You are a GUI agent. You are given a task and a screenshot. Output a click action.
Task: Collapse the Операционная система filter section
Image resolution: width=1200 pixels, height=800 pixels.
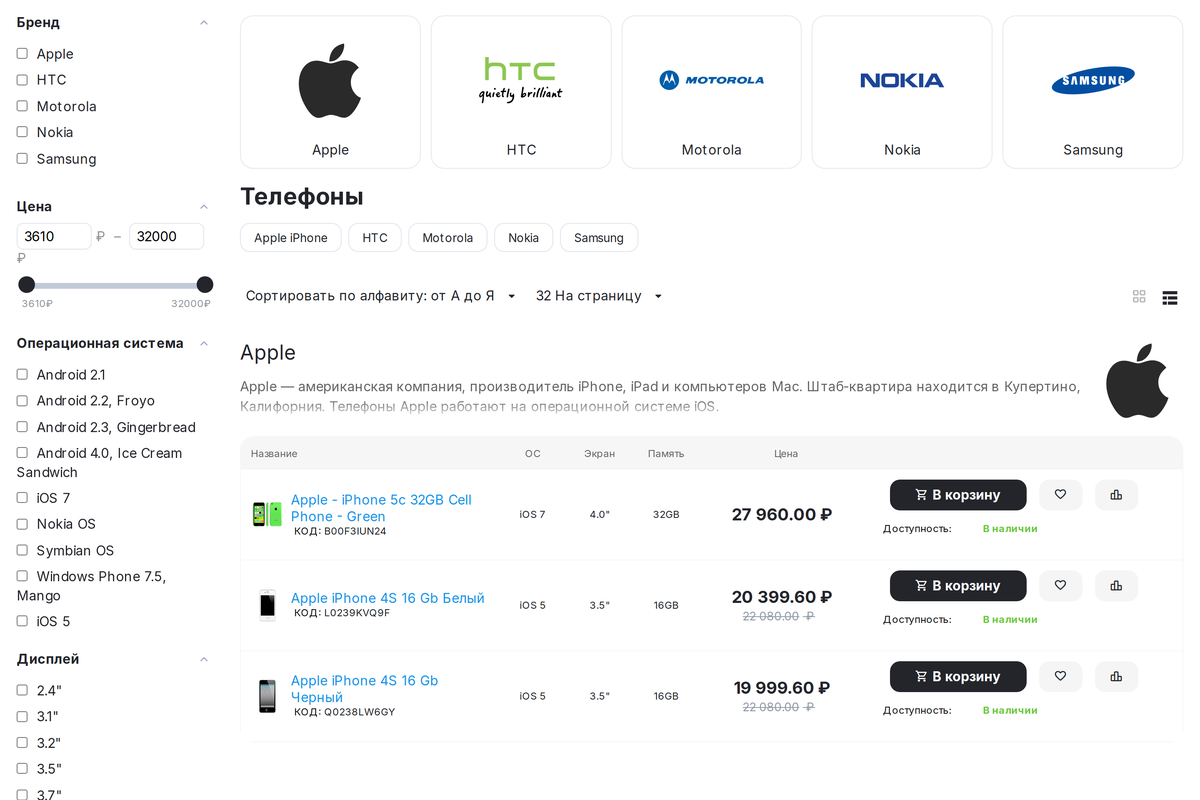coord(204,343)
